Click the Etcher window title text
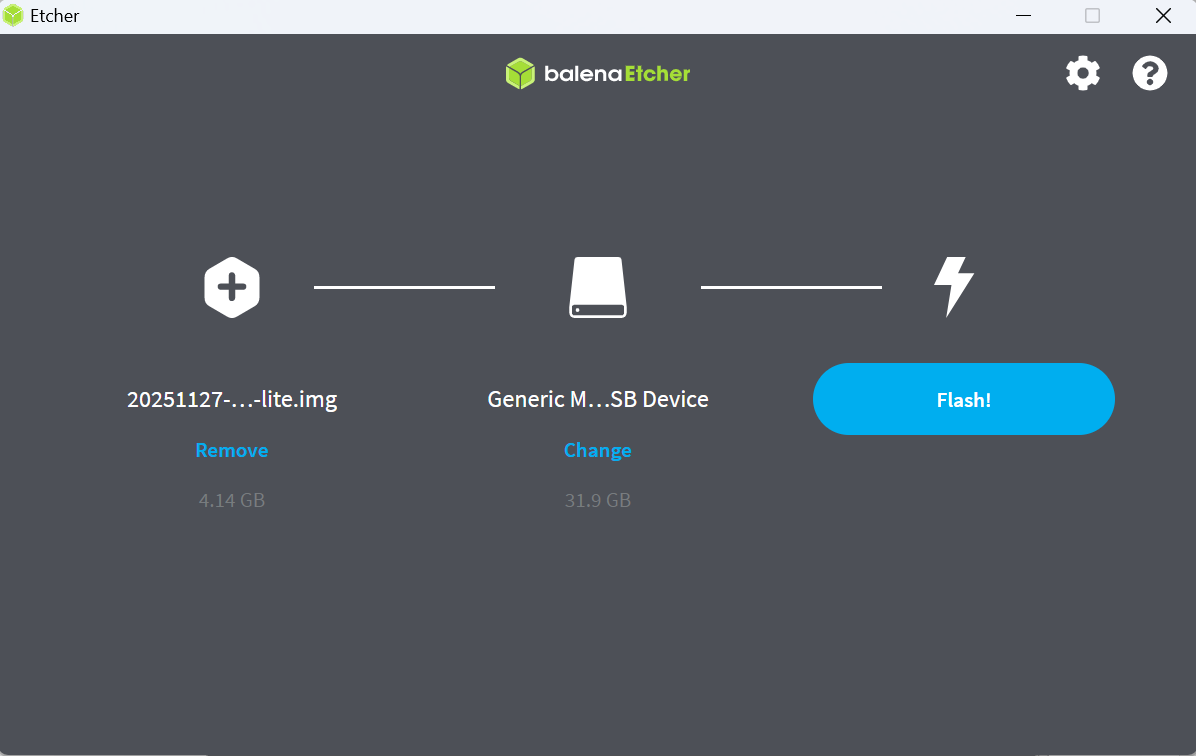This screenshot has height=756, width=1196. (x=52, y=15)
